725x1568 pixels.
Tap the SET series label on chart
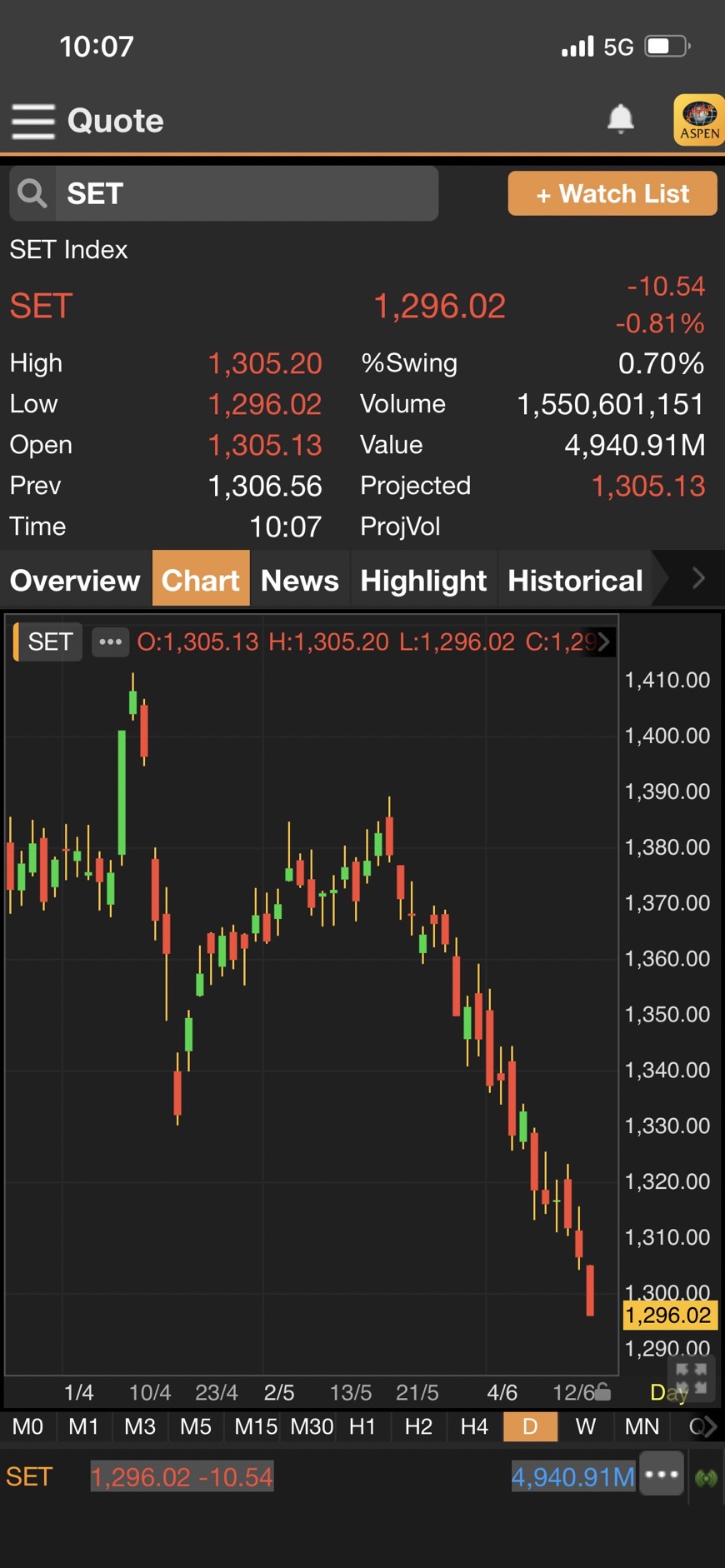click(50, 642)
